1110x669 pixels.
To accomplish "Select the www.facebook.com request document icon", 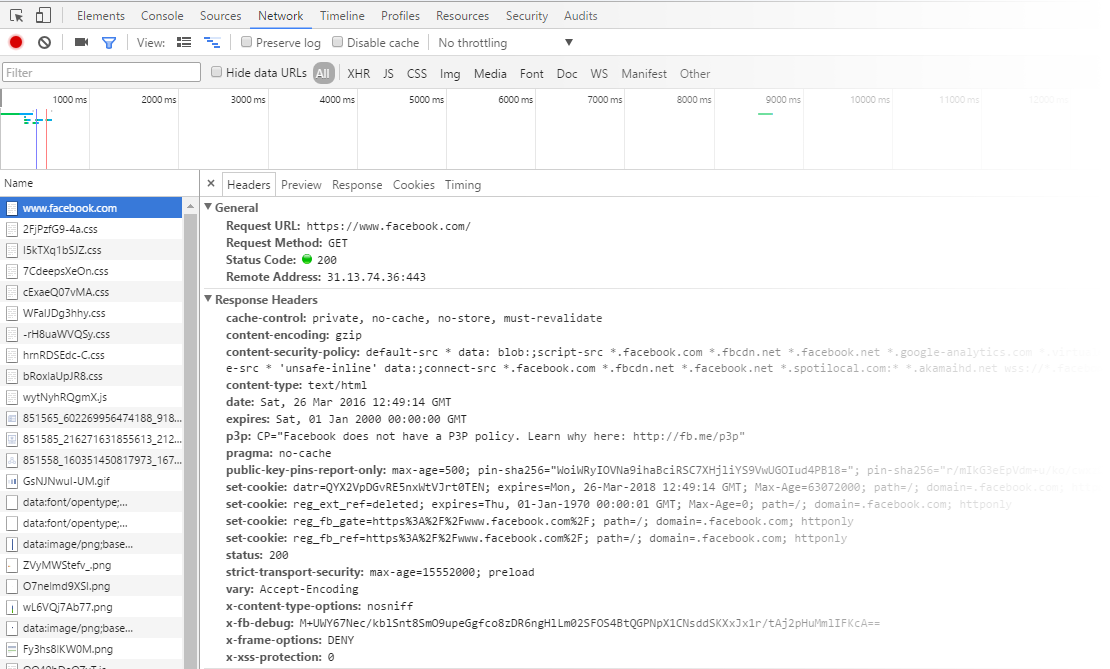I will [x=11, y=208].
